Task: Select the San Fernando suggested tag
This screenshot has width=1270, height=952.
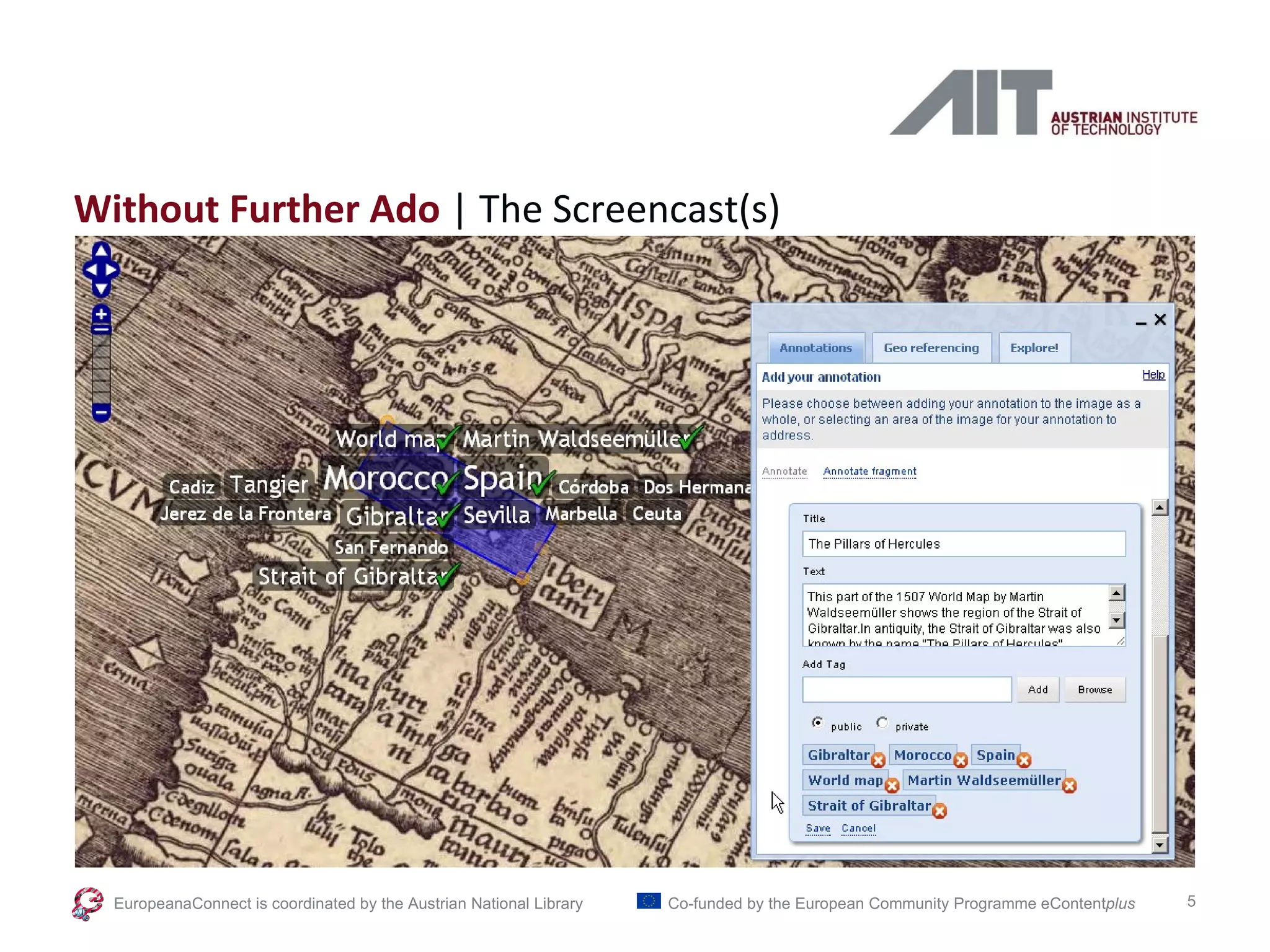Action: (391, 547)
